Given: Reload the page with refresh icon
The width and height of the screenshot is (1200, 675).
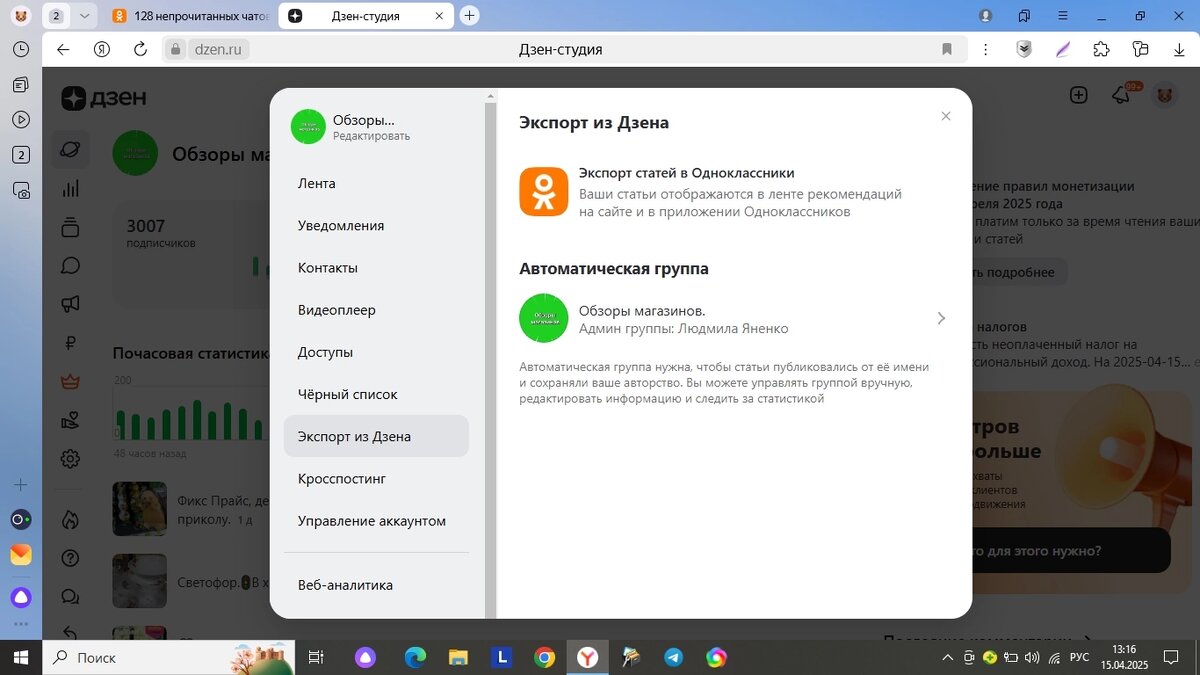Looking at the screenshot, I should point(140,49).
